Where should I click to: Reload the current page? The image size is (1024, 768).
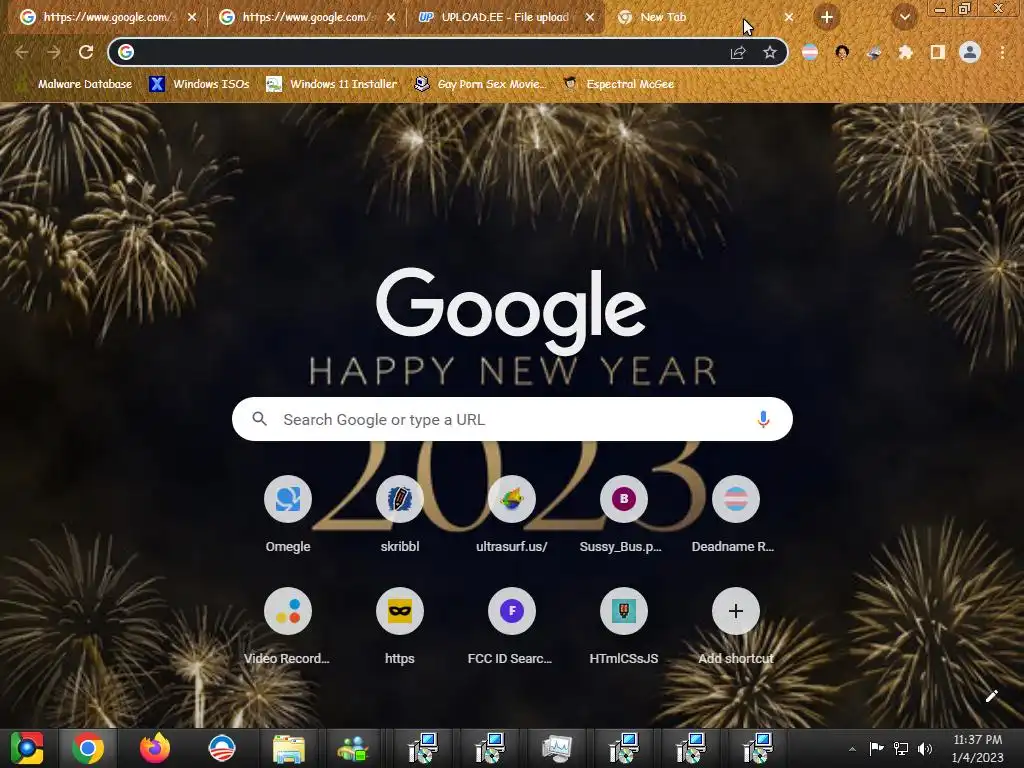coord(86,52)
